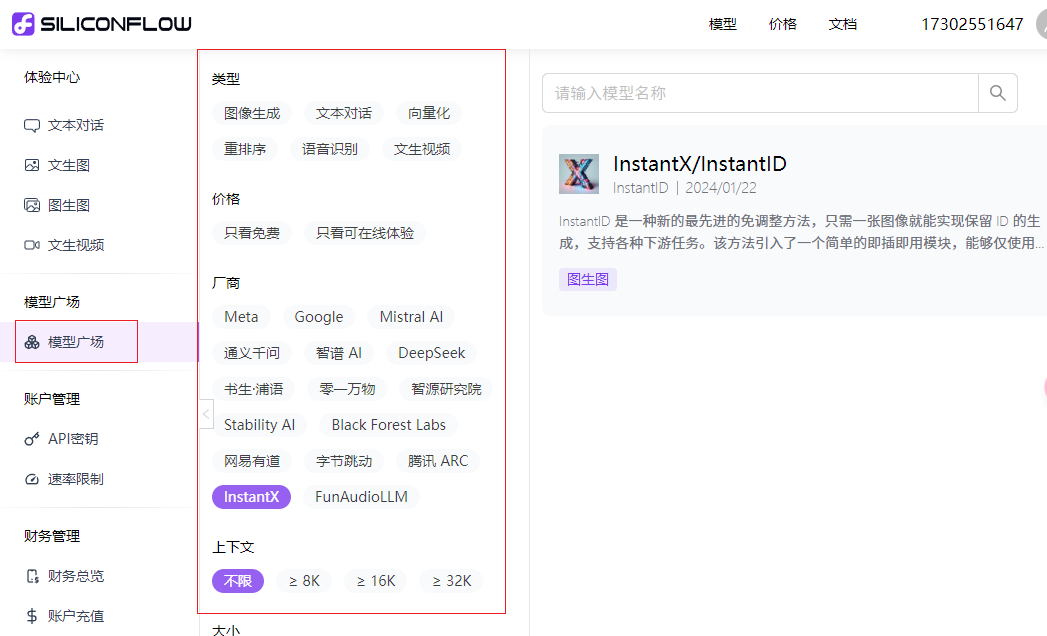This screenshot has height=636, width=1047.
Task: Click the 速率限制 gauge icon
Action: pyautogui.click(x=32, y=479)
